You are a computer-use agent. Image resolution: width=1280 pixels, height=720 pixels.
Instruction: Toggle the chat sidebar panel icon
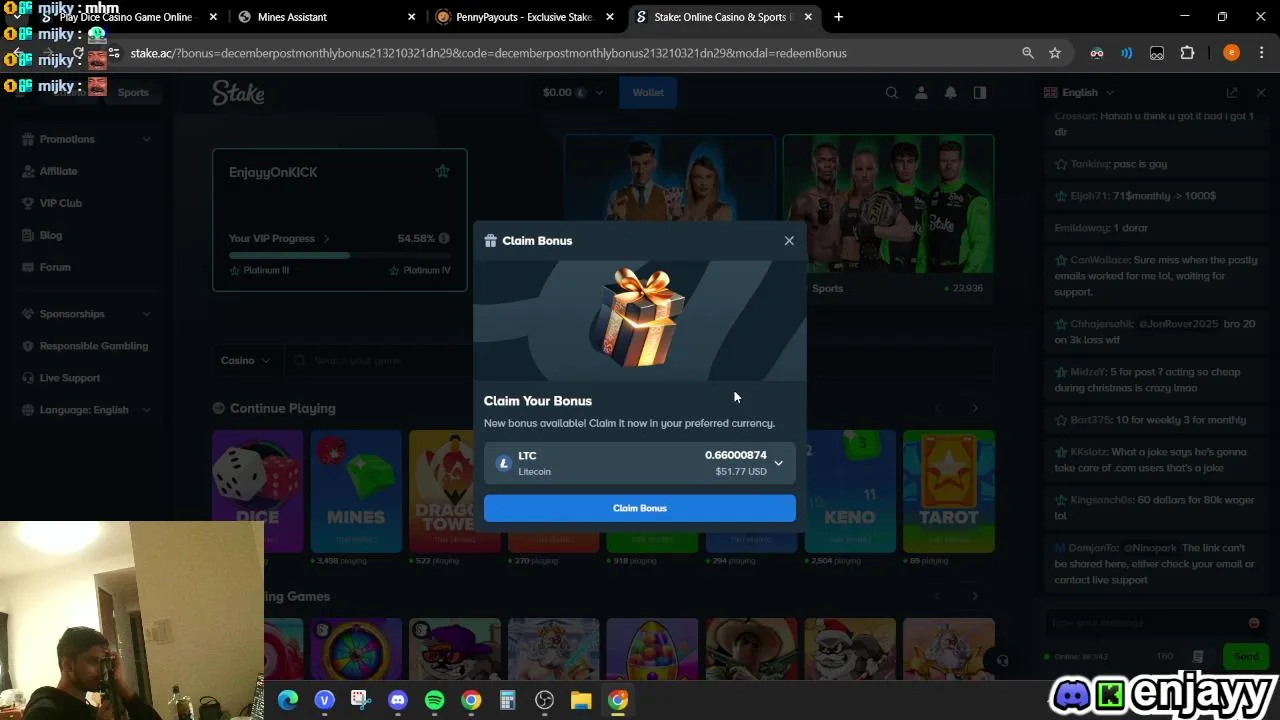(980, 93)
